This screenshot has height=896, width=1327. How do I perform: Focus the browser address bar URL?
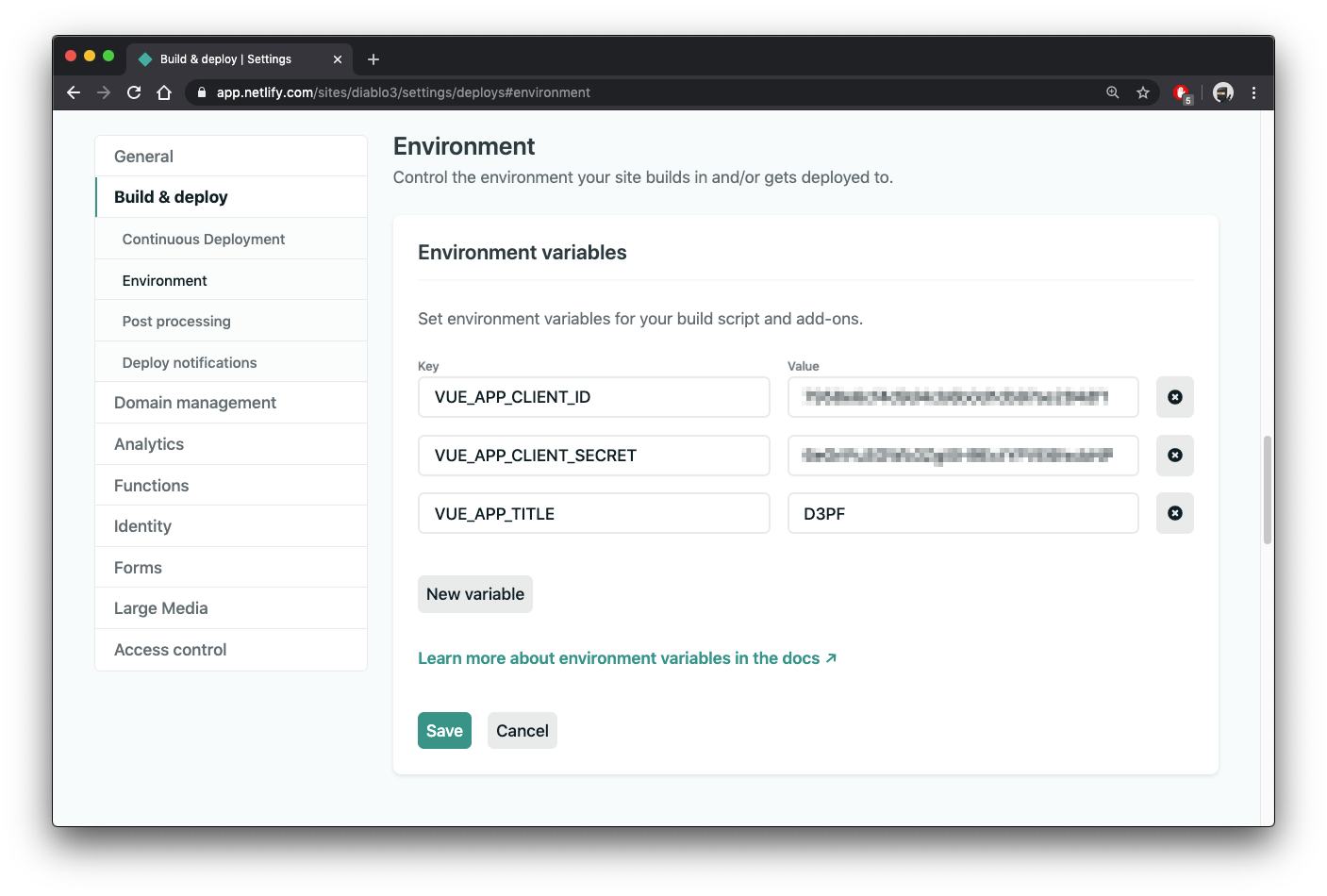pyautogui.click(x=404, y=92)
